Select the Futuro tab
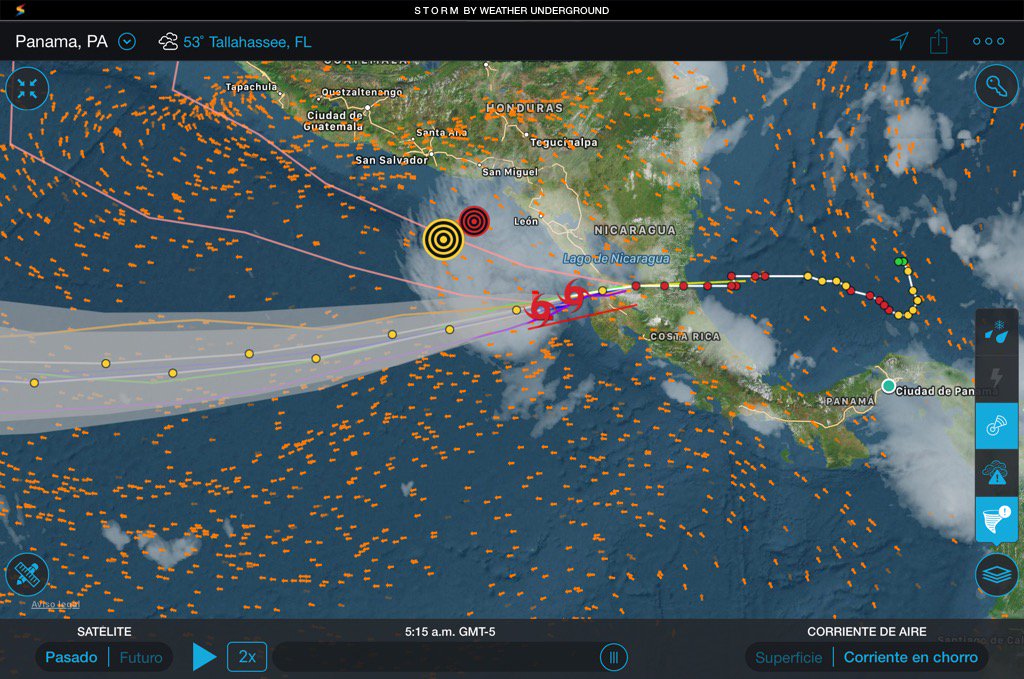1024x679 pixels. [x=141, y=657]
